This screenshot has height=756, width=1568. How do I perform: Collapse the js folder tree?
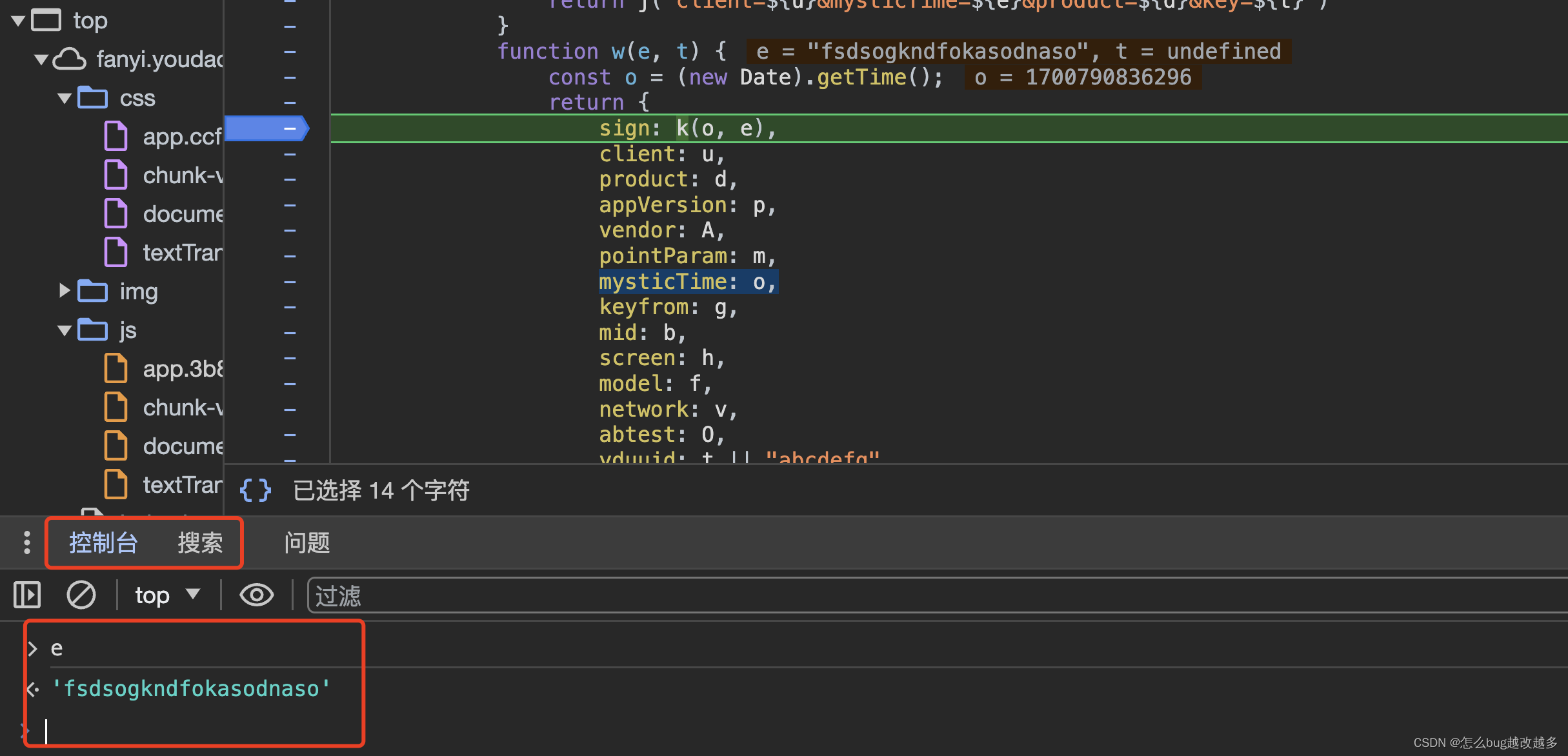[65, 330]
